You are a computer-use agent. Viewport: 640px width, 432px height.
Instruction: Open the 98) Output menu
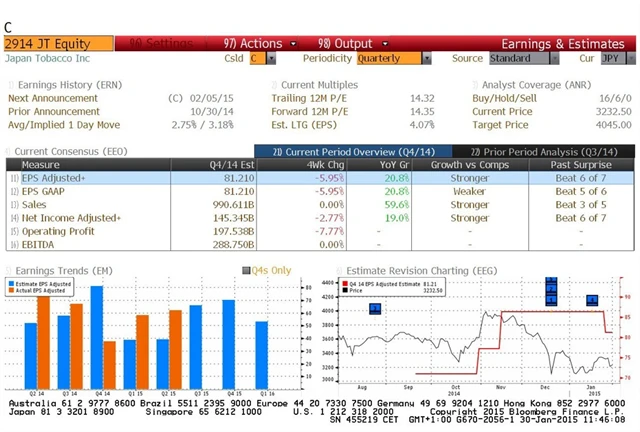pos(345,44)
